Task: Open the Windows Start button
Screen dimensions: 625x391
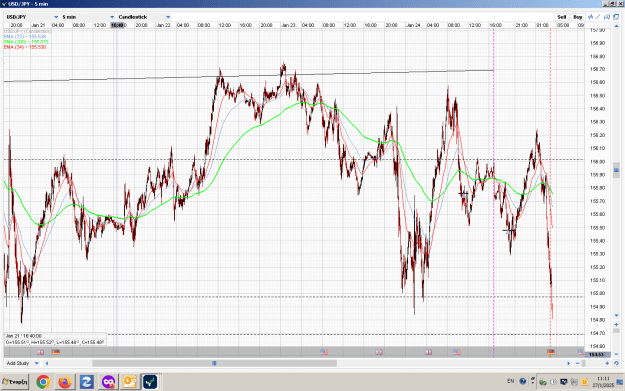Action: tap(15, 382)
